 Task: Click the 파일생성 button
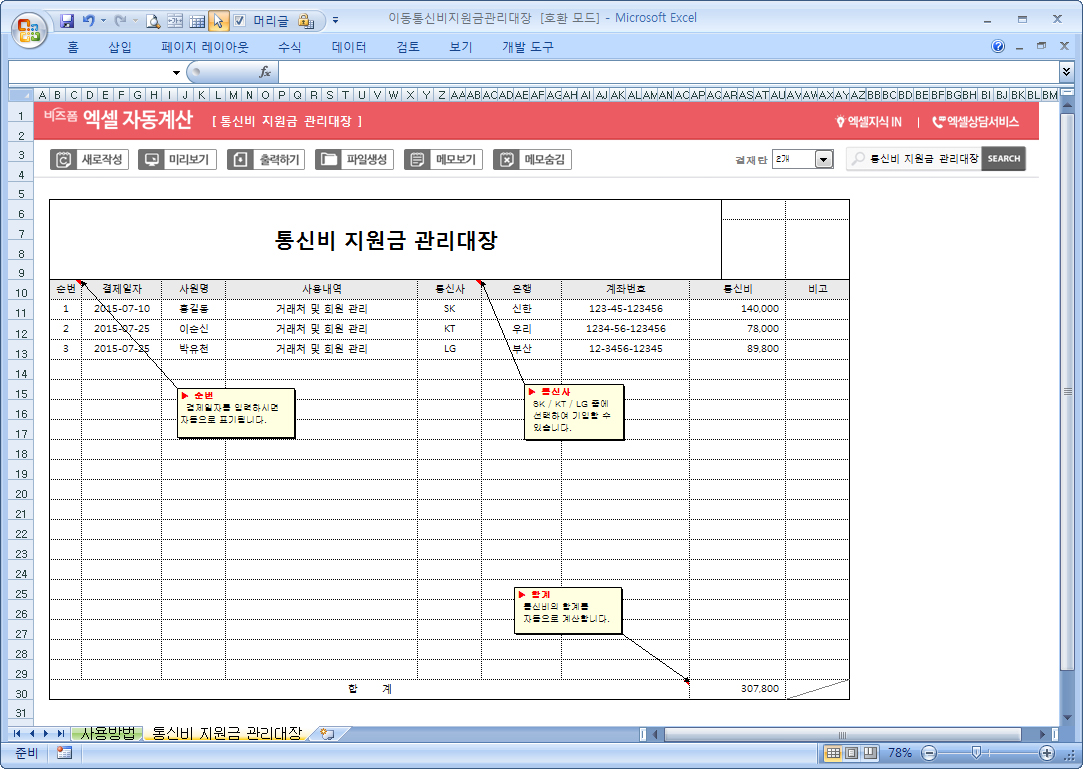tap(354, 160)
